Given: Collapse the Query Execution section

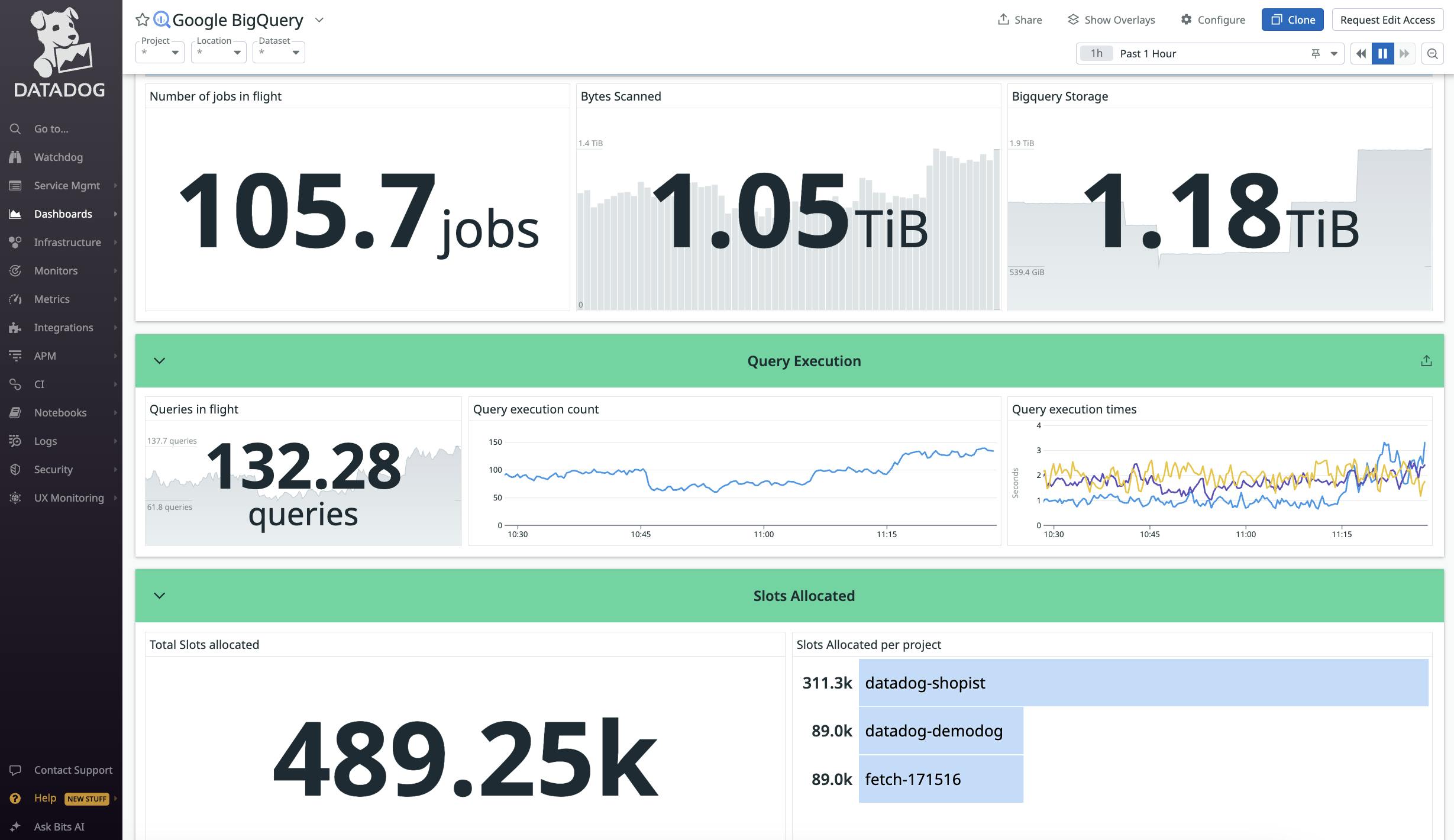Looking at the screenshot, I should tap(159, 361).
